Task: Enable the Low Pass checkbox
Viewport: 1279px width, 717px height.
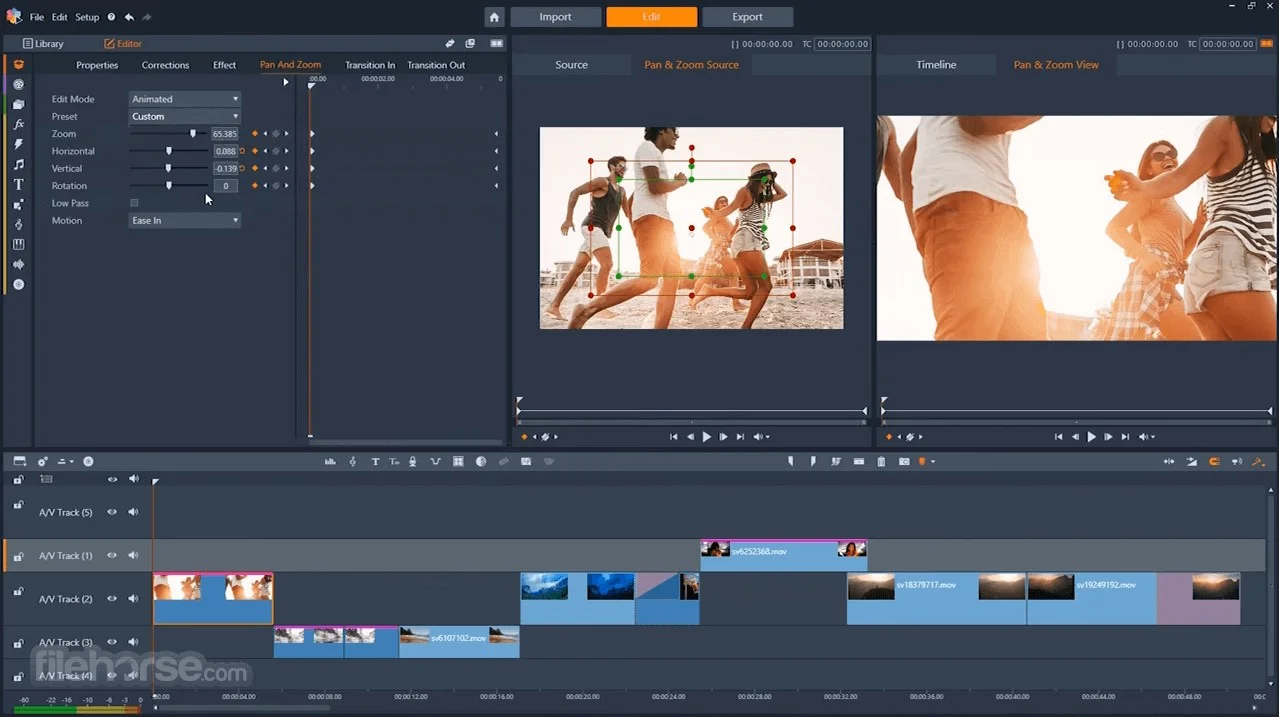Action: tap(135, 203)
